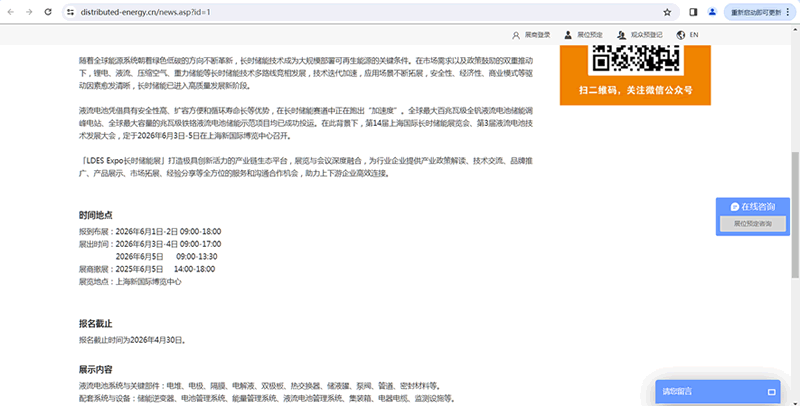Click 展位预定咨询 button

click(x=752, y=223)
